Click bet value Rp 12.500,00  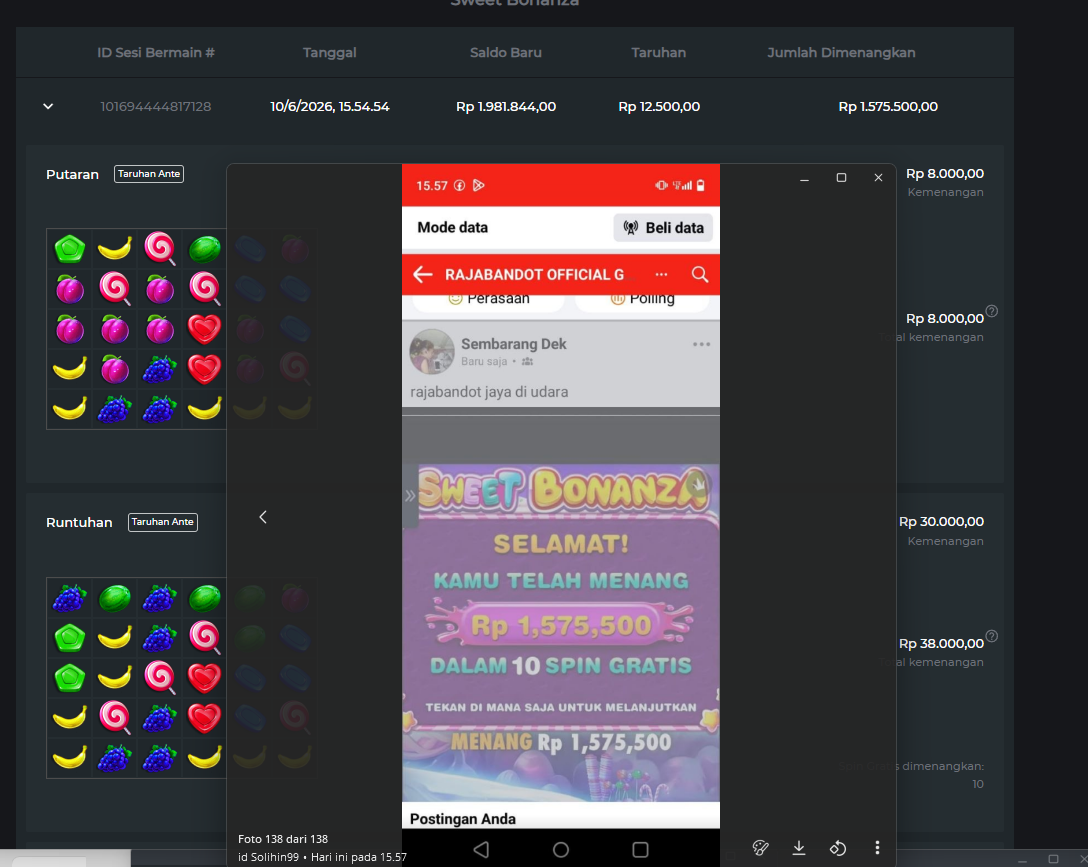pyautogui.click(x=658, y=106)
